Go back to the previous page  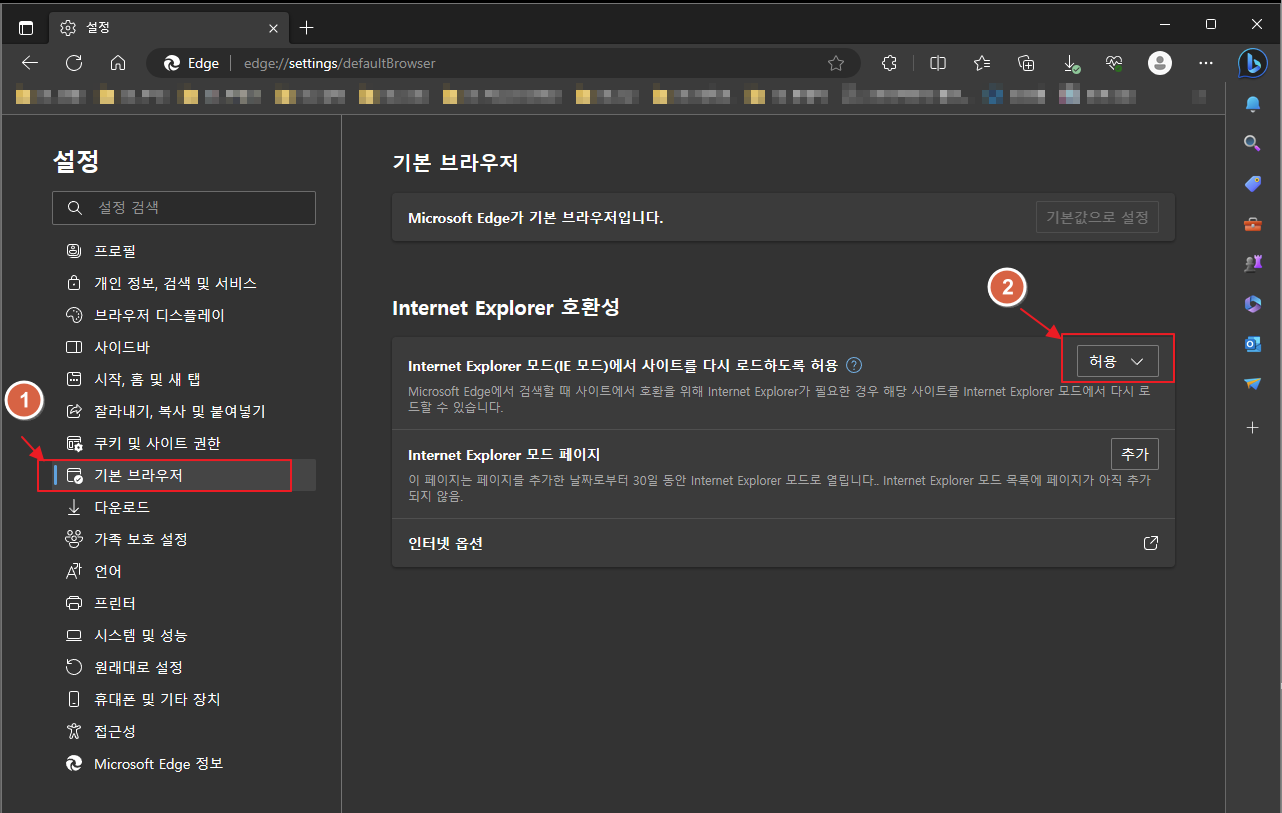click(x=30, y=63)
